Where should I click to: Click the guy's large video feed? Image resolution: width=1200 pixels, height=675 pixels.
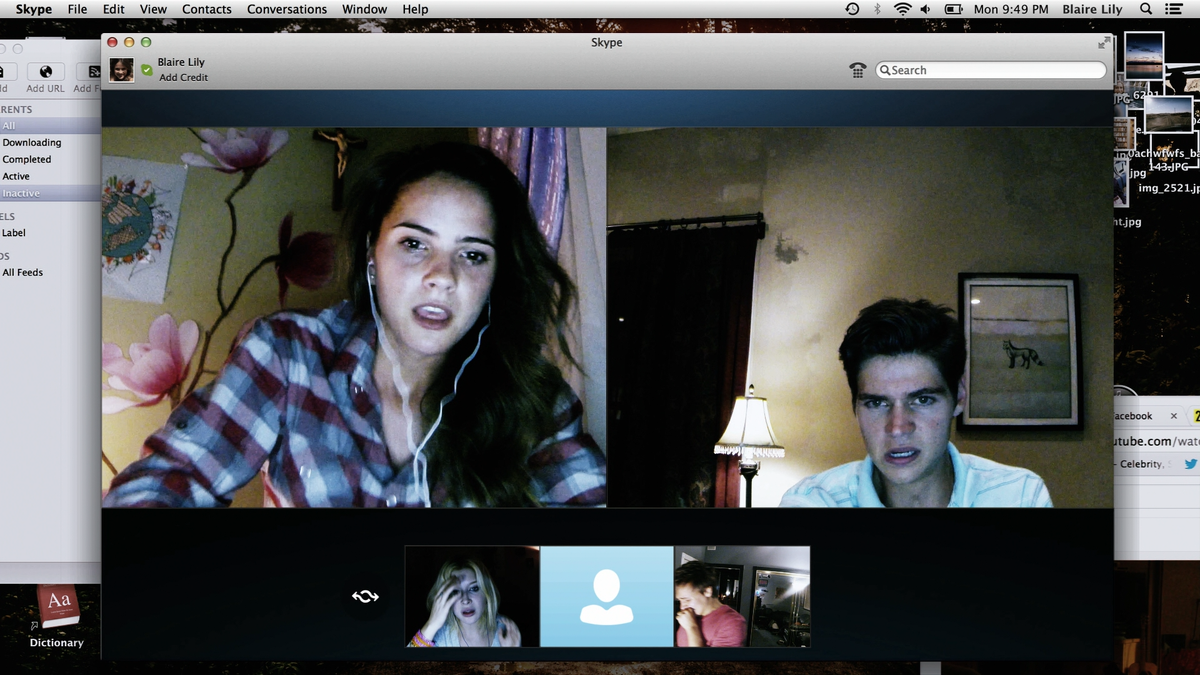tap(860, 317)
